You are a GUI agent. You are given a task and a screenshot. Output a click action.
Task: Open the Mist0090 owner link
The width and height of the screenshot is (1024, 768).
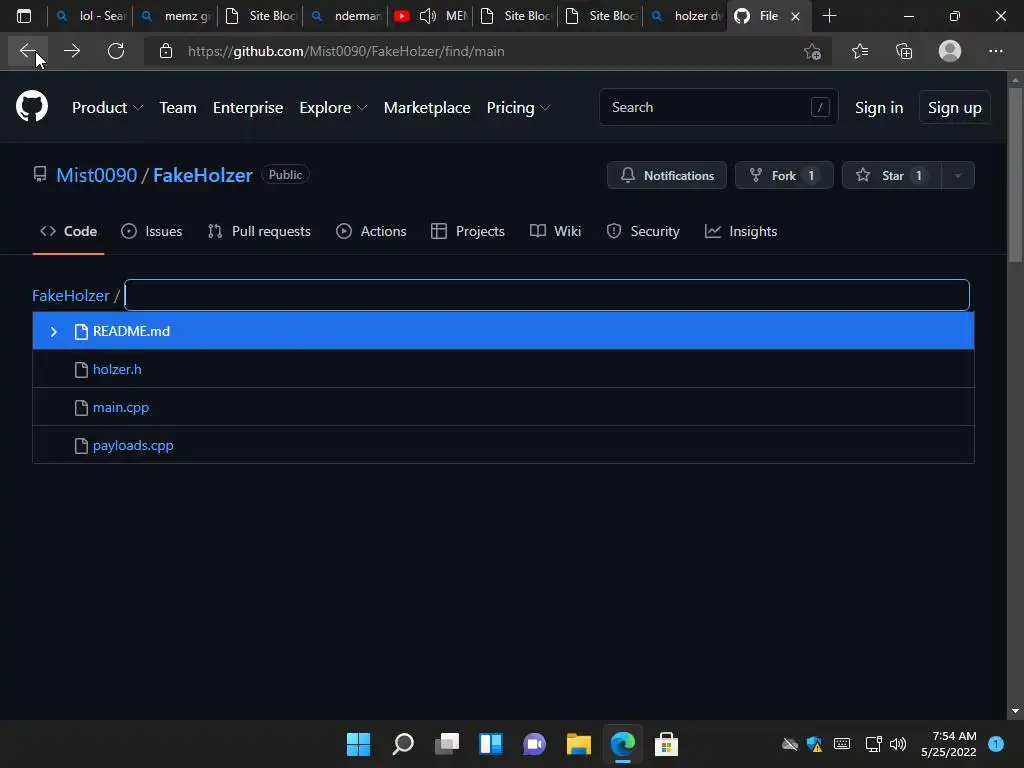pos(97,175)
